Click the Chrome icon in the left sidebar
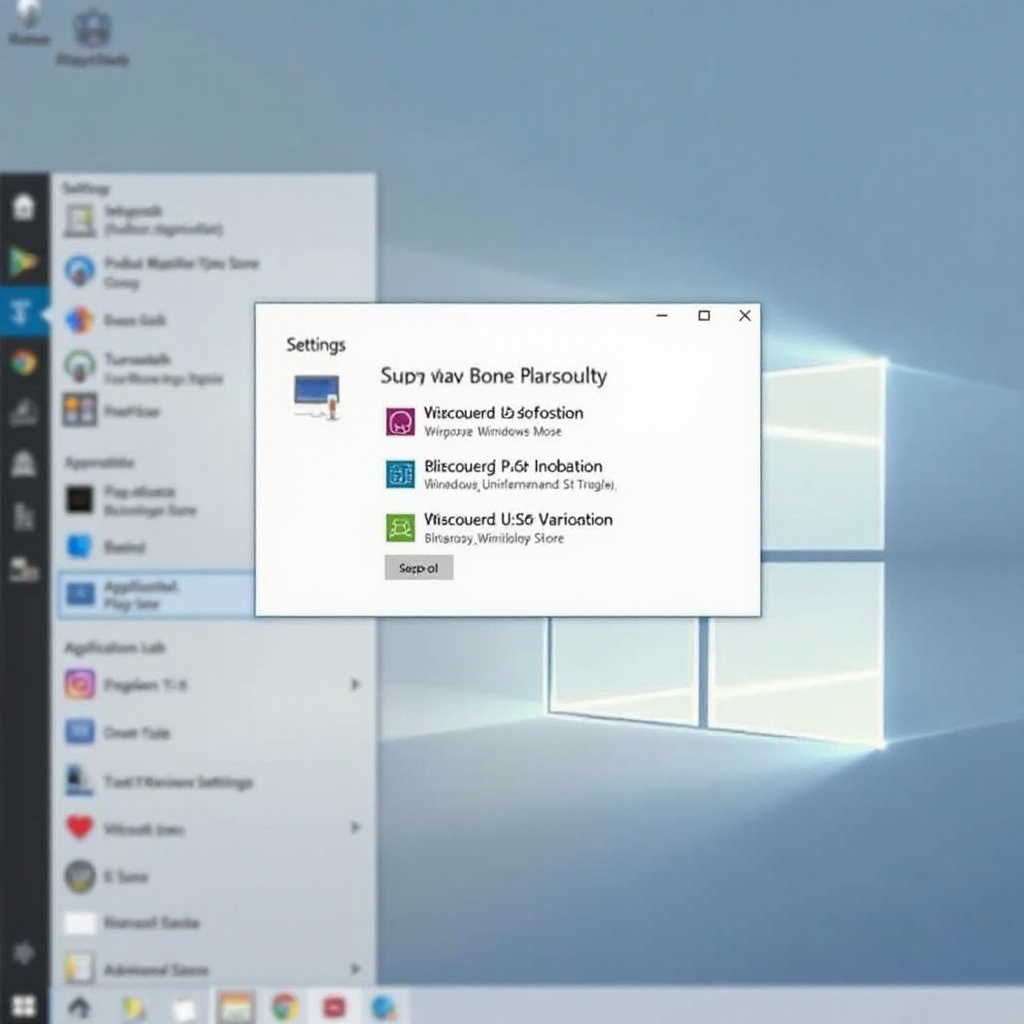The image size is (1024, 1024). click(x=23, y=362)
